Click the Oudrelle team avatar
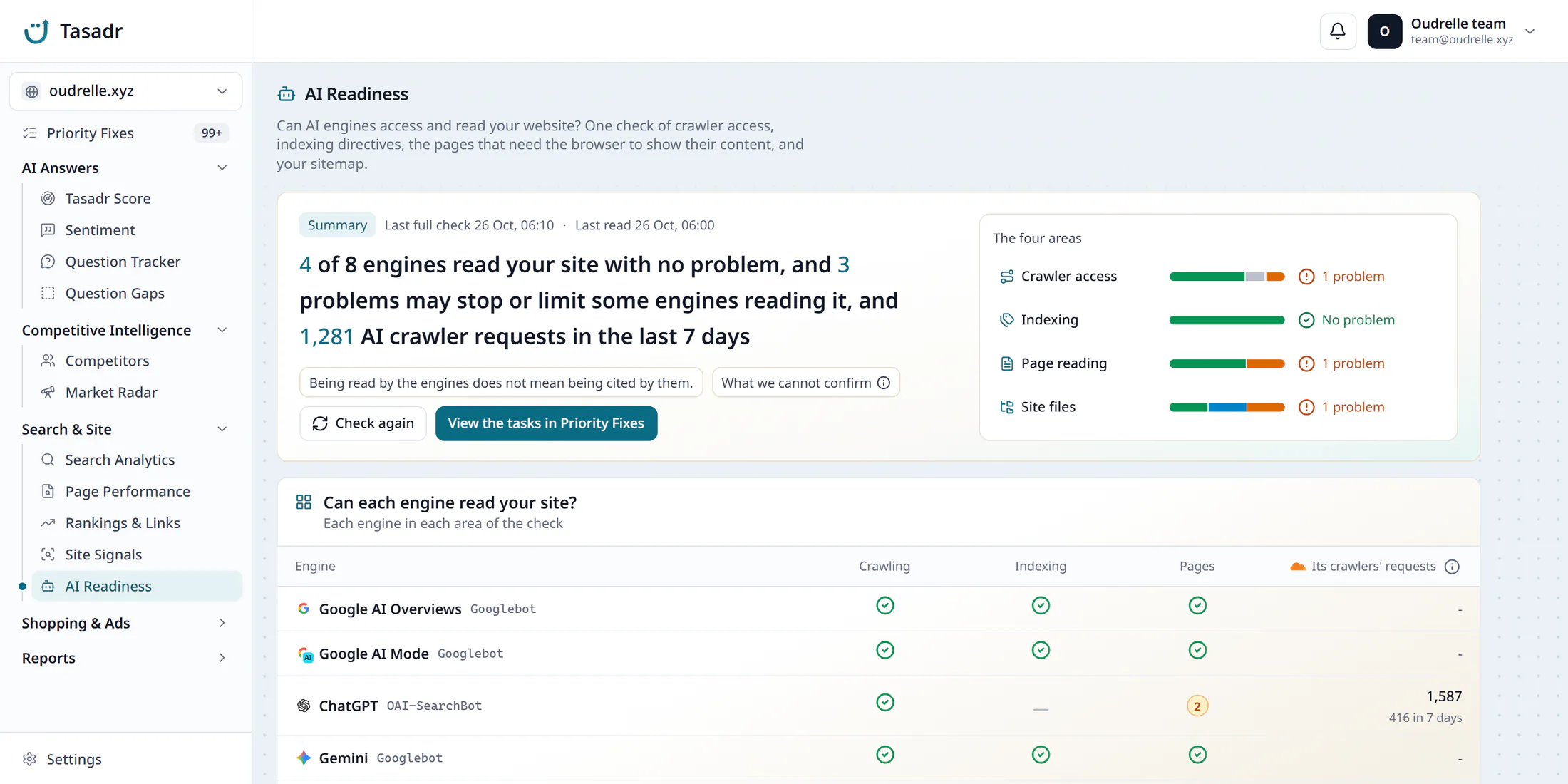The height and width of the screenshot is (784, 1568). [1384, 31]
